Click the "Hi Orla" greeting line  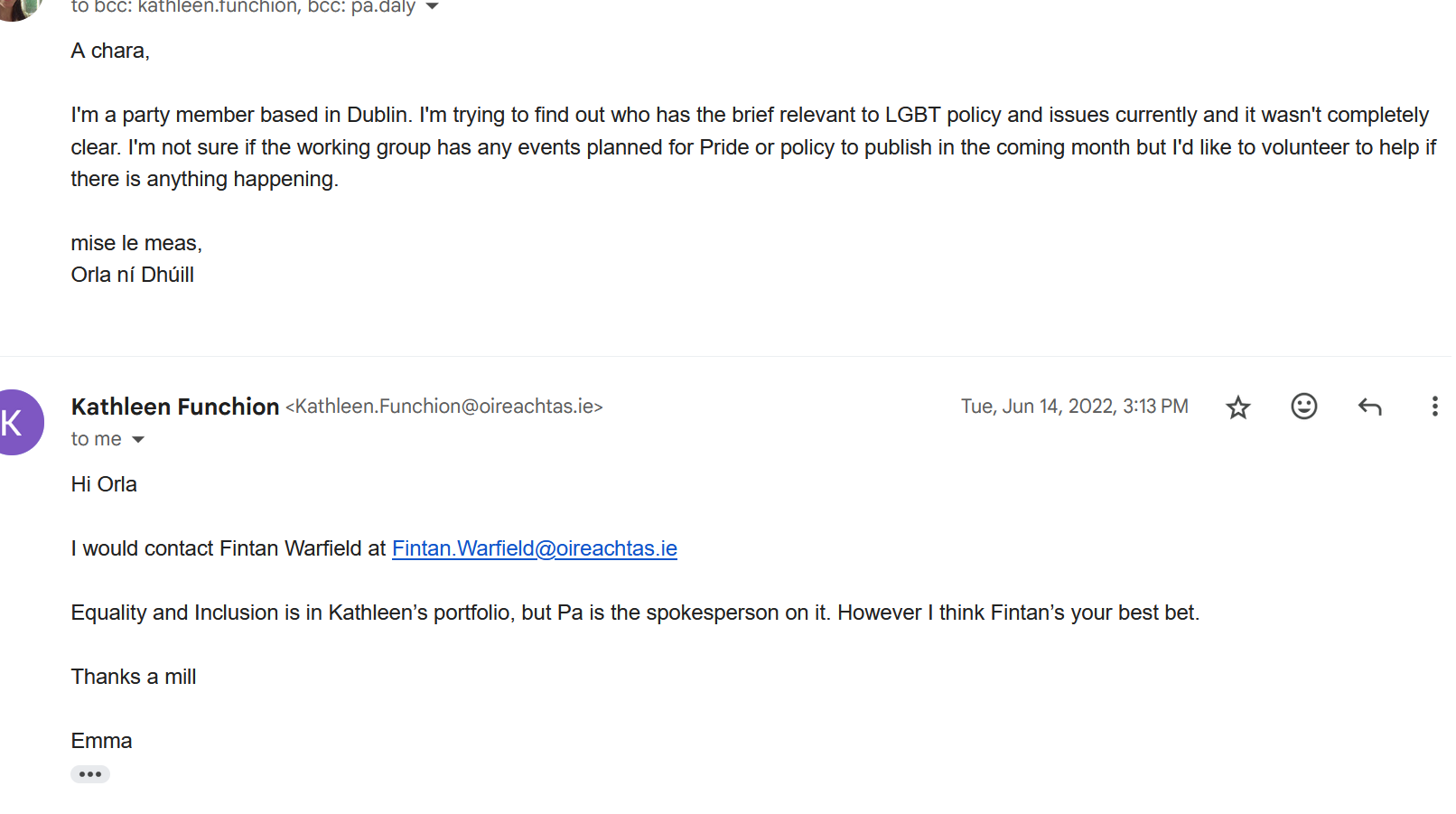104,484
